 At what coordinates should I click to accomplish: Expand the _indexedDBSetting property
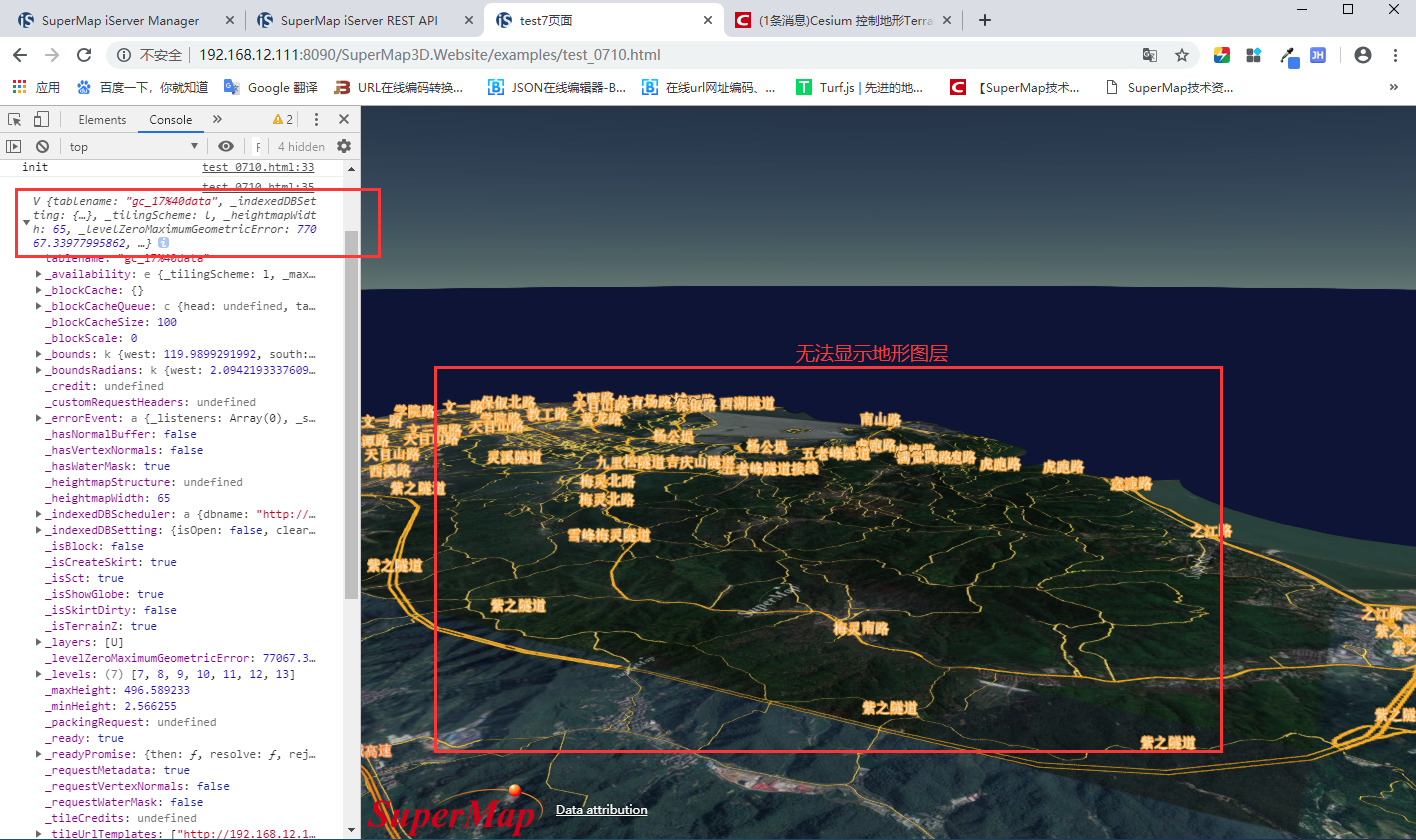(38, 530)
